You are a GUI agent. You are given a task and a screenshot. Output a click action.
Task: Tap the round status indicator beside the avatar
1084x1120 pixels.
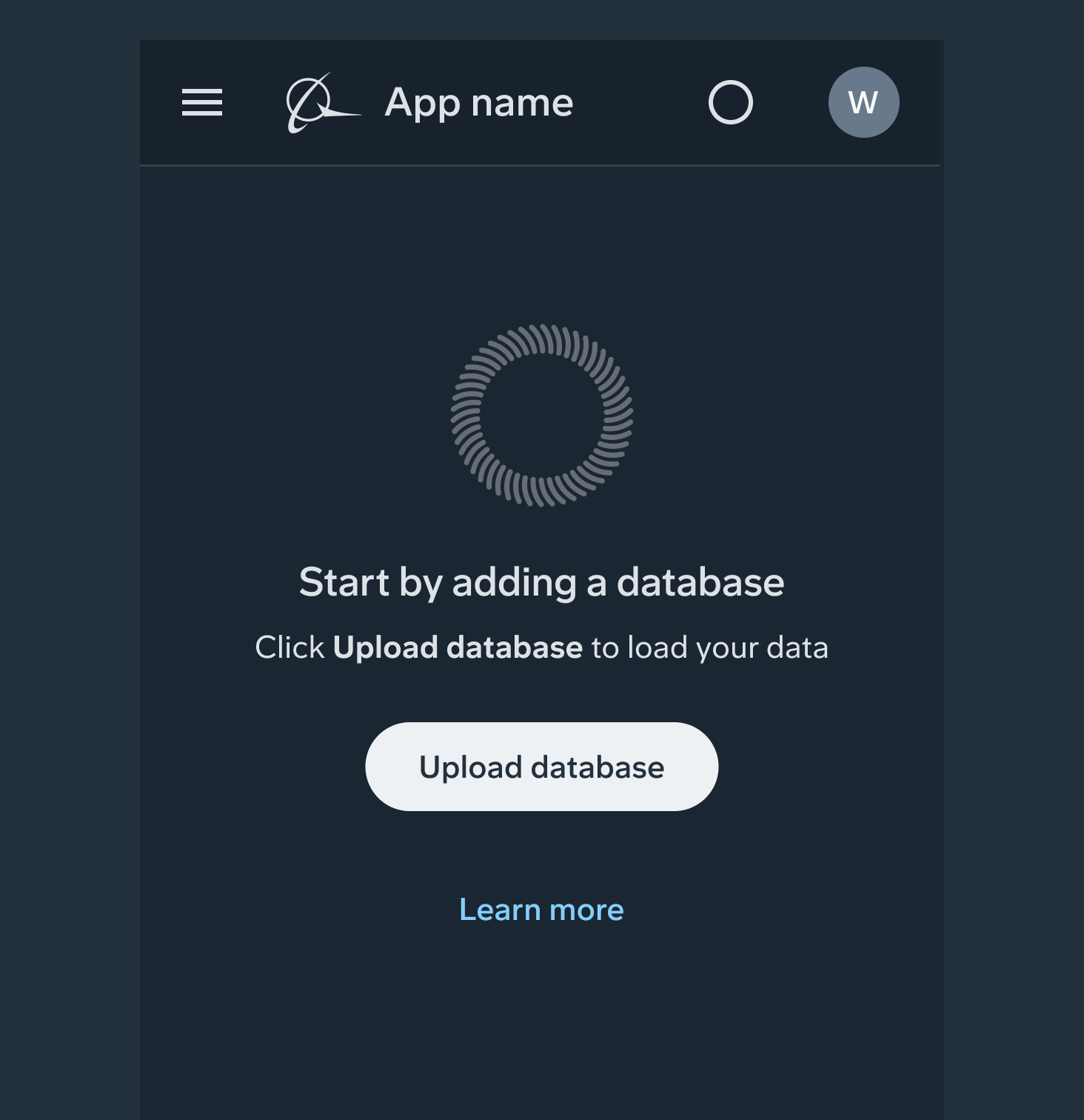pyautogui.click(x=730, y=102)
